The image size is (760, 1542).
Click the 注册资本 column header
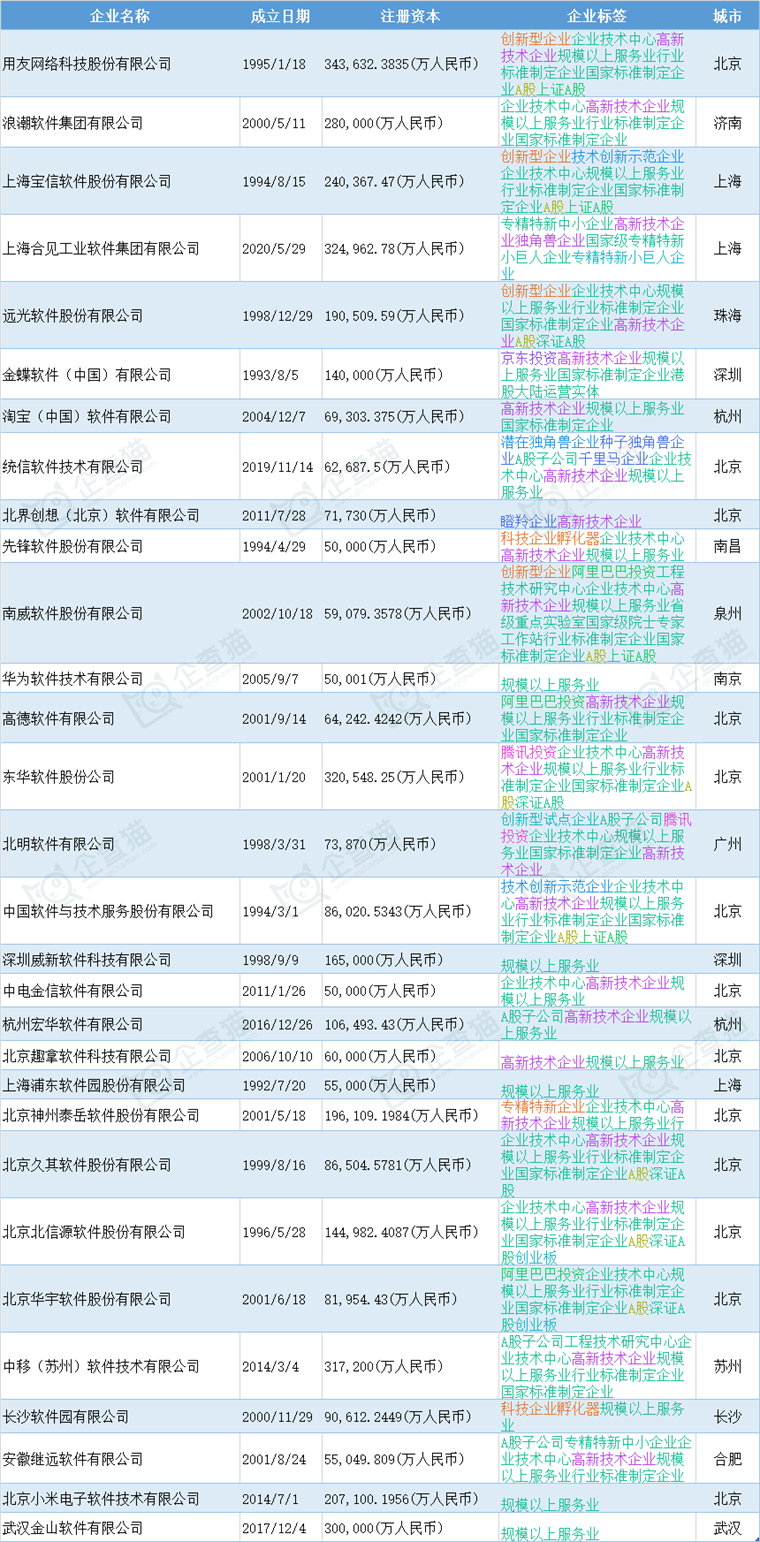[x=410, y=16]
